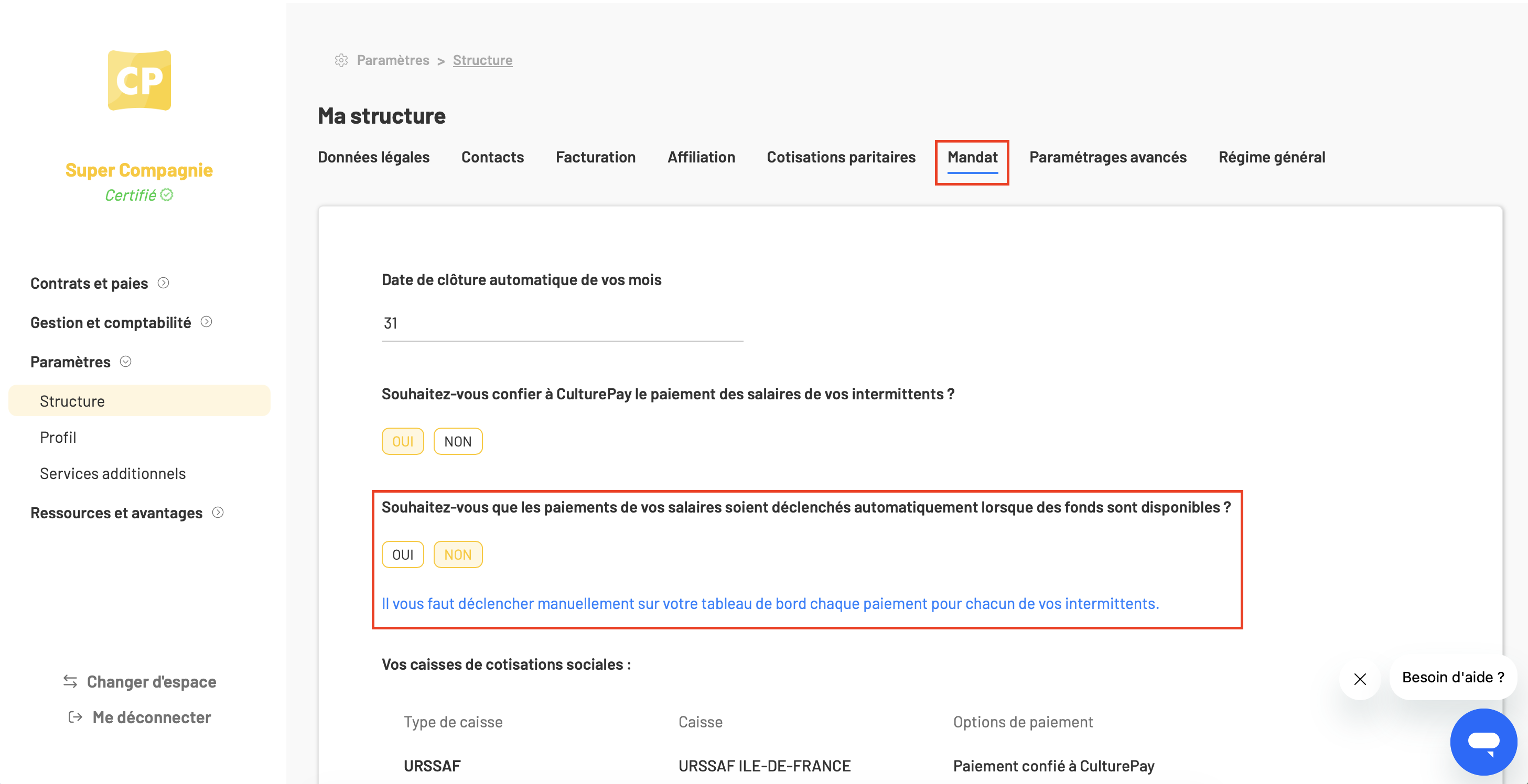Screen dimensions: 1528x784
Task: Choose NON for automatic payment triggering
Action: (x=458, y=554)
